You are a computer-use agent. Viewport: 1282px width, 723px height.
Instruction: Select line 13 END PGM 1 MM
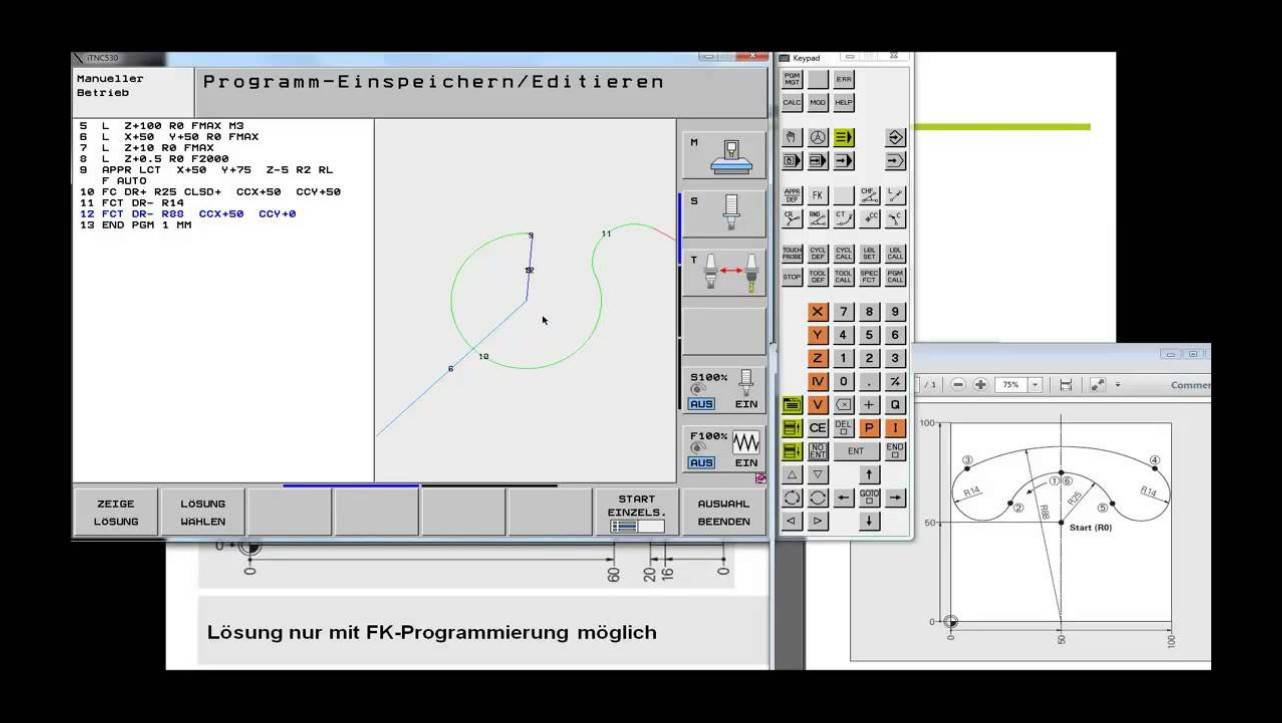click(x=135, y=225)
